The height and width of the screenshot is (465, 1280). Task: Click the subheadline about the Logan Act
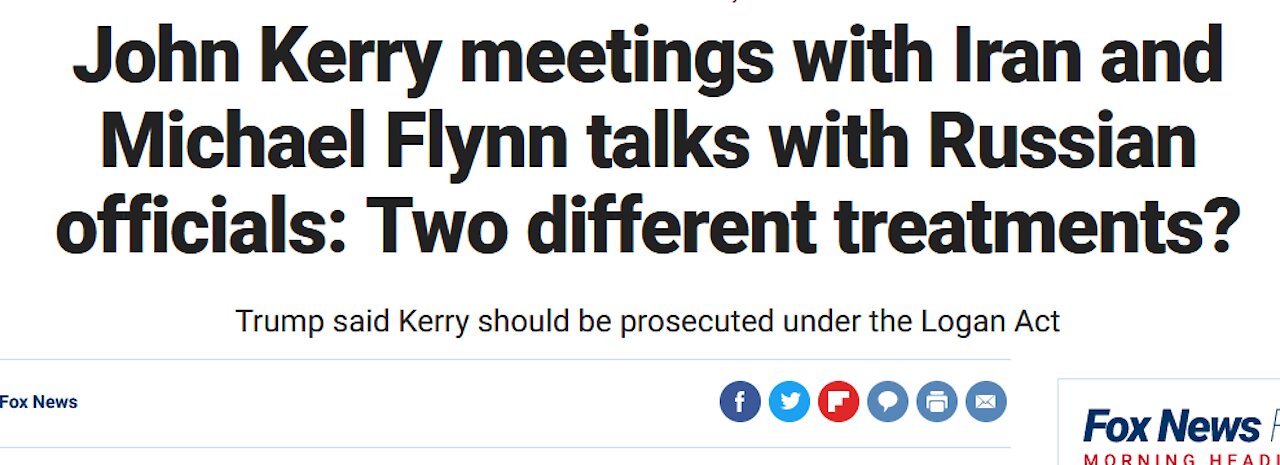(x=647, y=321)
